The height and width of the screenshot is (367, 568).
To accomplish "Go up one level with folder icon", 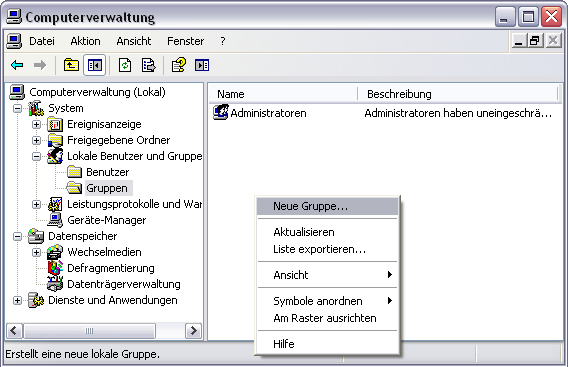I will (71, 65).
